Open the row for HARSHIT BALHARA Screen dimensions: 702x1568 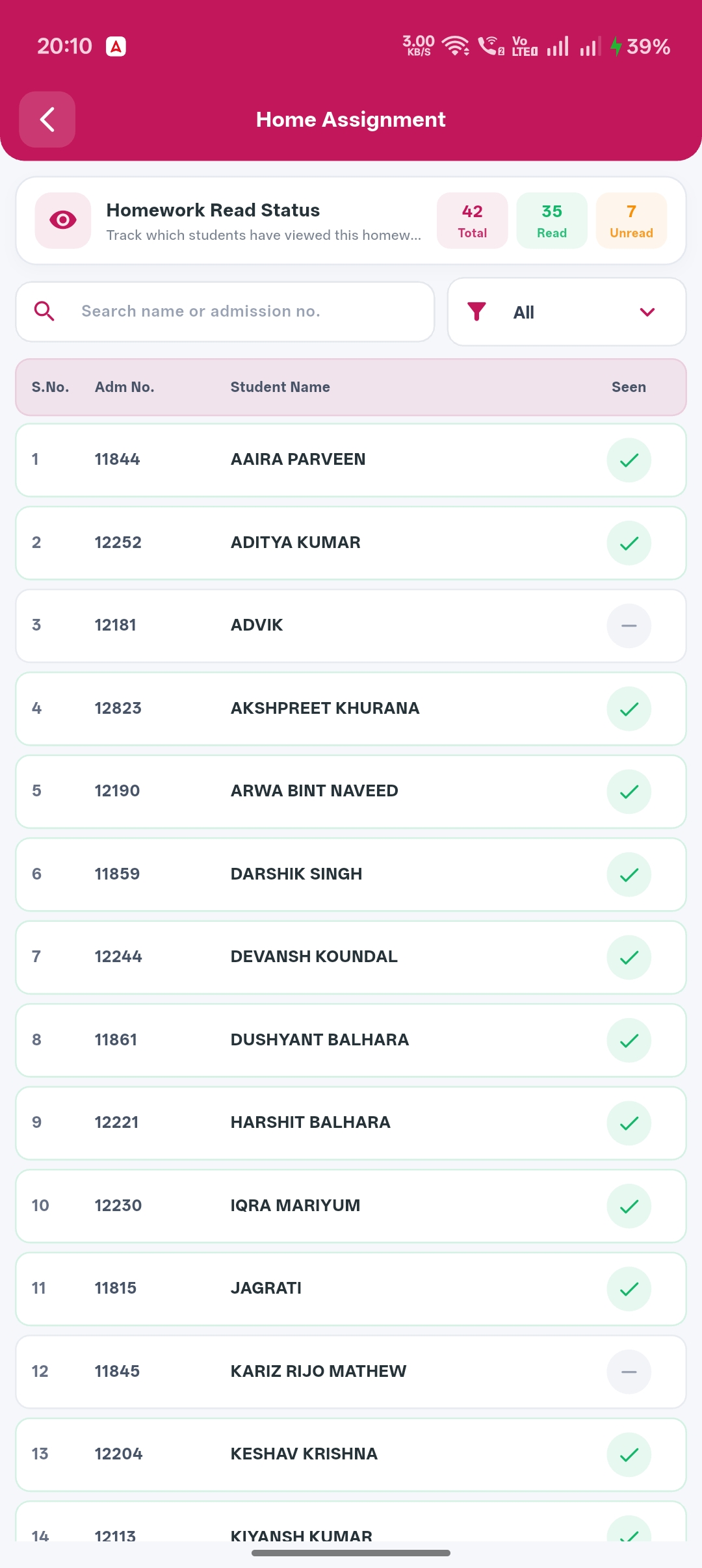click(351, 1123)
